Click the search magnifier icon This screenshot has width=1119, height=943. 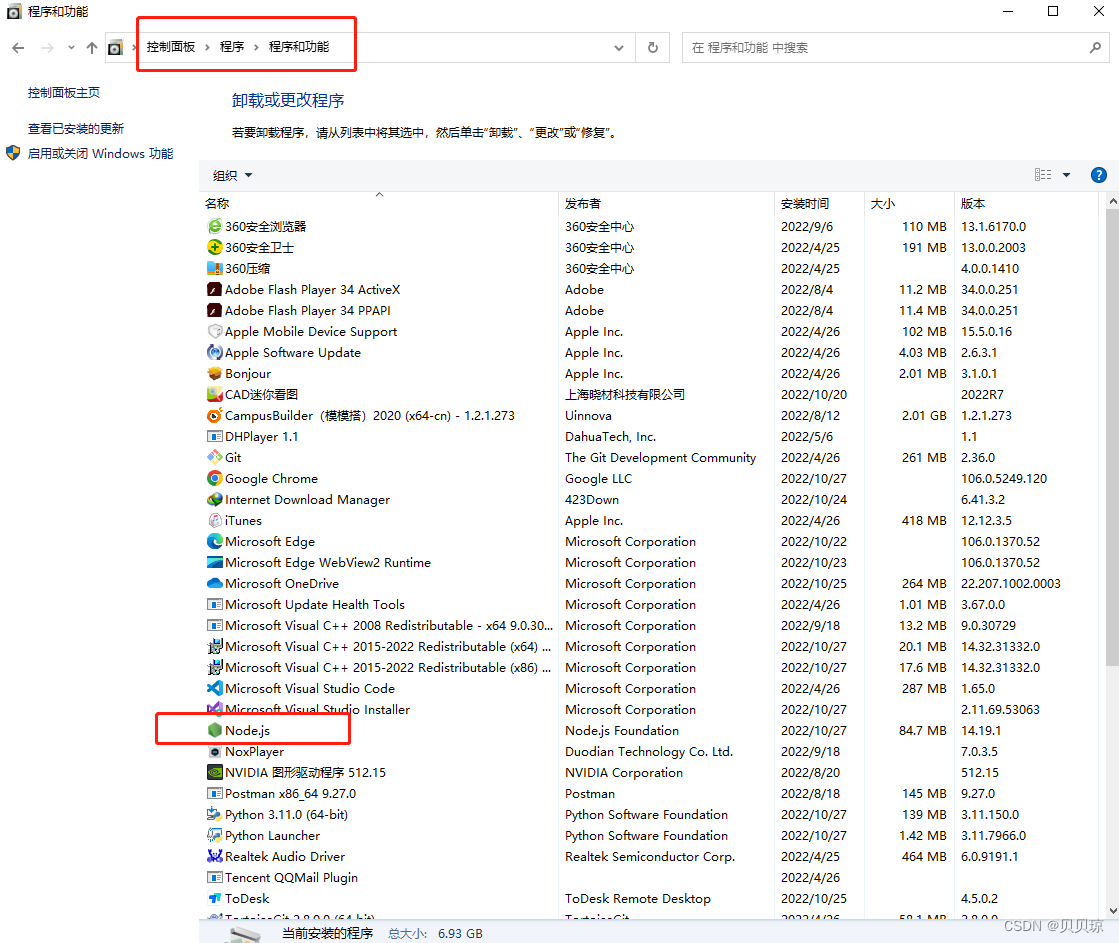(1095, 48)
